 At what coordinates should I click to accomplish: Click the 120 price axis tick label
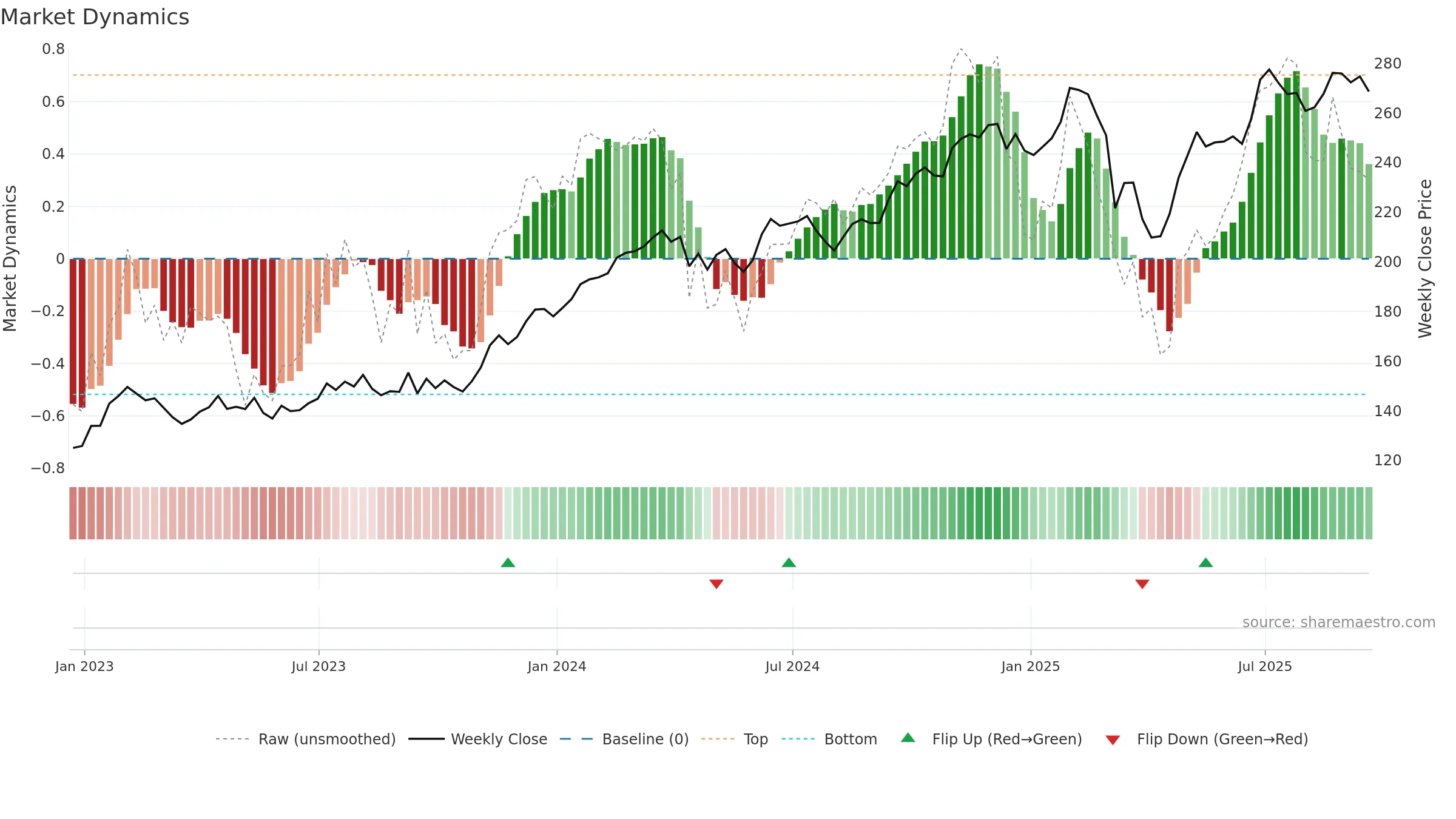(x=1388, y=460)
